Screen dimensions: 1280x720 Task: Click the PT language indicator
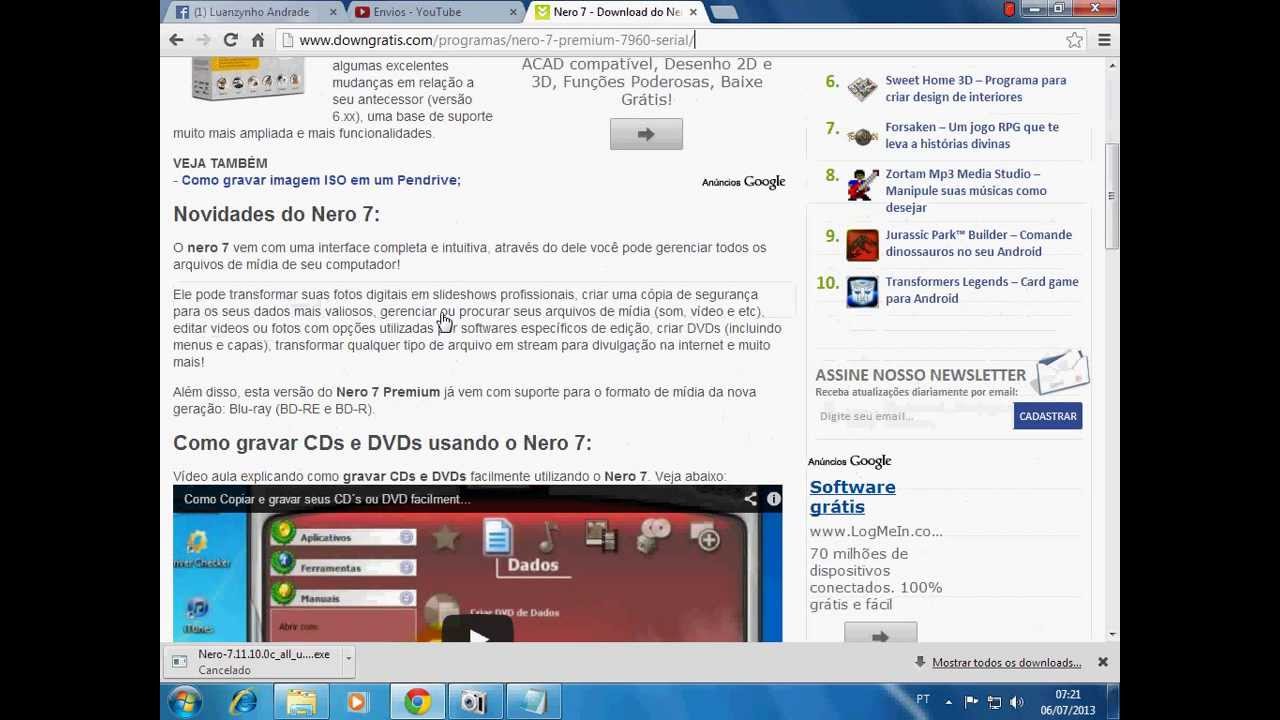[923, 700]
